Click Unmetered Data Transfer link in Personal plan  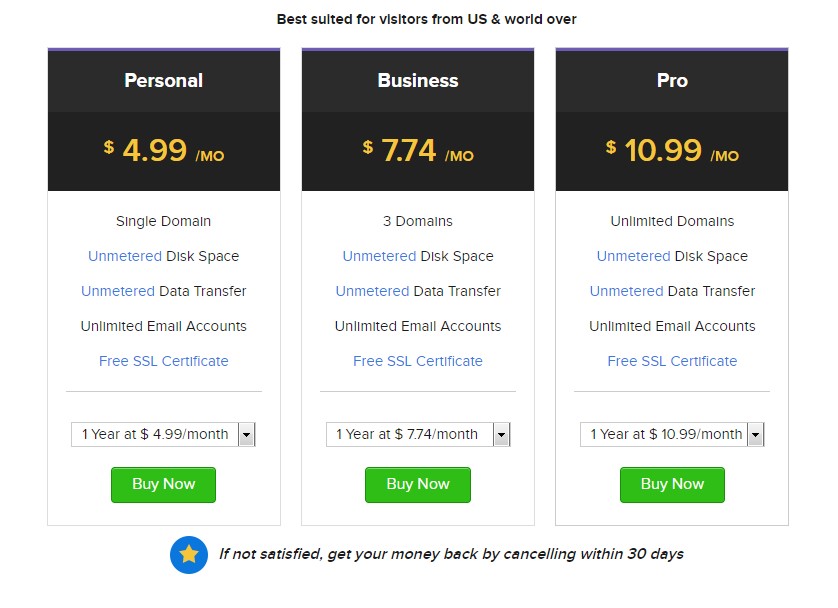(x=118, y=291)
